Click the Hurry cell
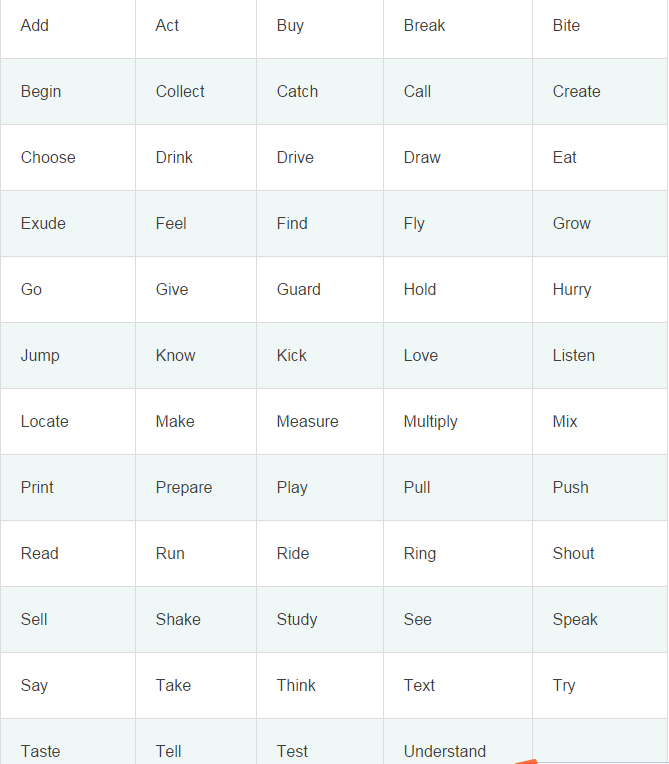Image resolution: width=669 pixels, height=764 pixels. 600,289
